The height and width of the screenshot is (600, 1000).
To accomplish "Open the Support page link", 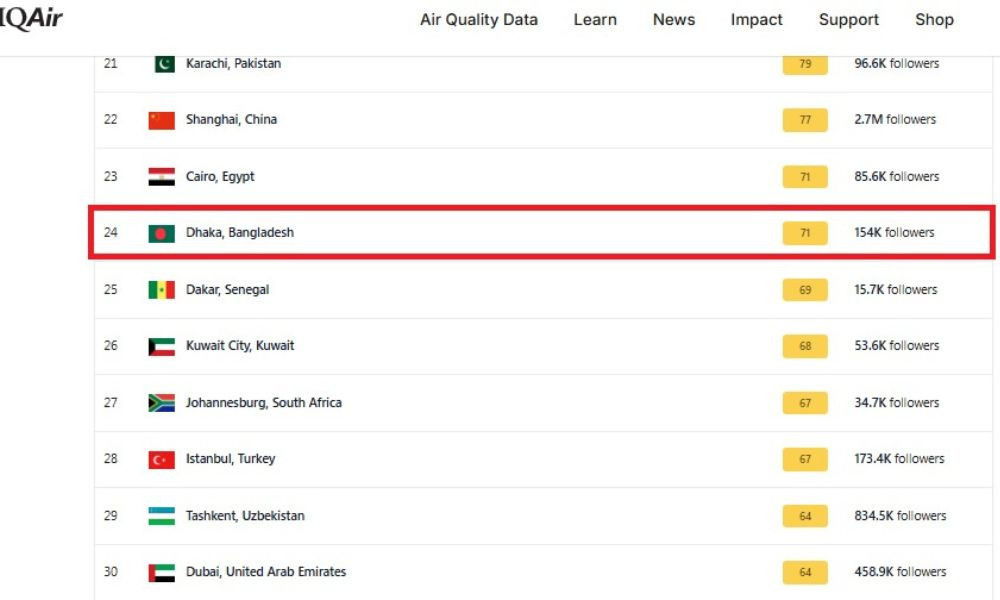I will point(849,20).
